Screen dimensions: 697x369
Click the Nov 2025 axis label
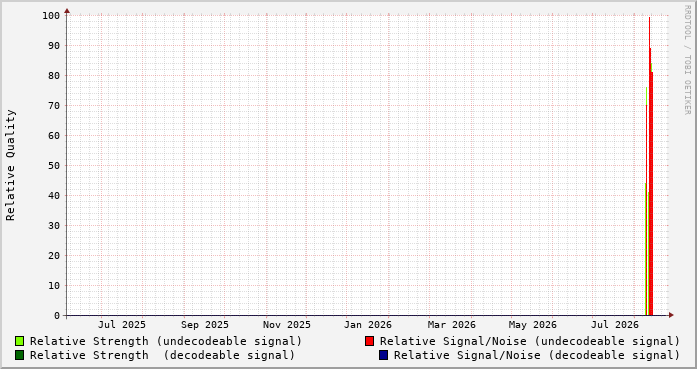(x=287, y=325)
